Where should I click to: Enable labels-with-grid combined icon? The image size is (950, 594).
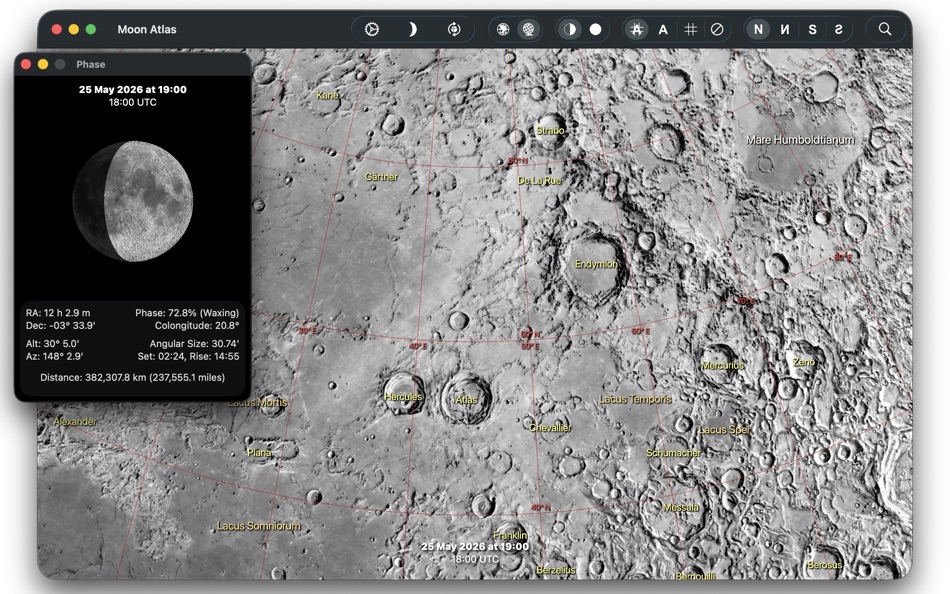pyautogui.click(x=636, y=29)
